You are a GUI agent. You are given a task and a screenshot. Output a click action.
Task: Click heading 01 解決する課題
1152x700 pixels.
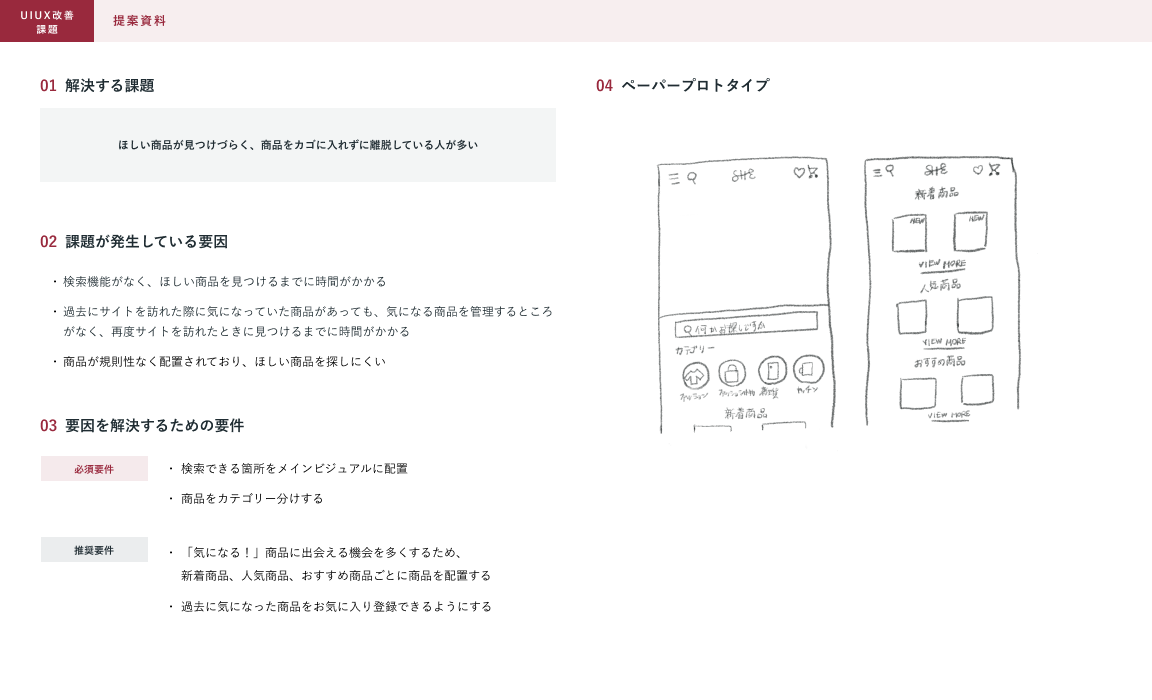point(97,85)
